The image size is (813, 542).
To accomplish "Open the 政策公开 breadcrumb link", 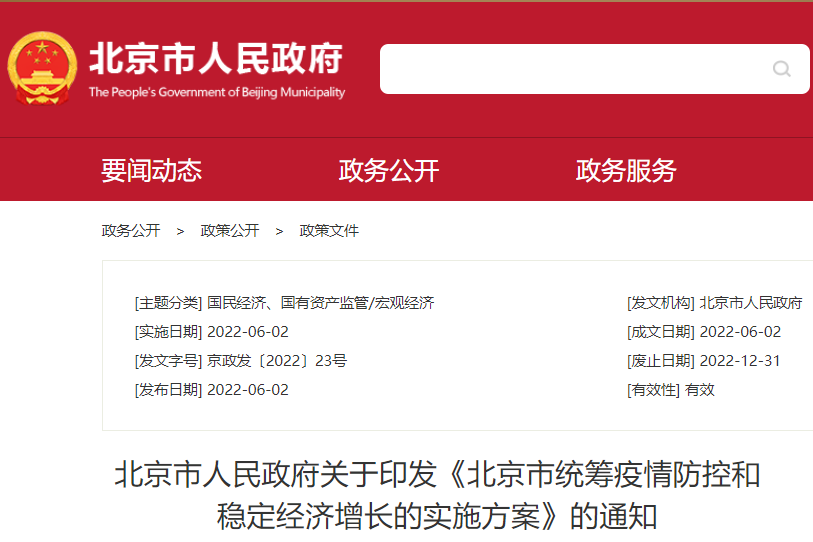I will coord(230,231).
